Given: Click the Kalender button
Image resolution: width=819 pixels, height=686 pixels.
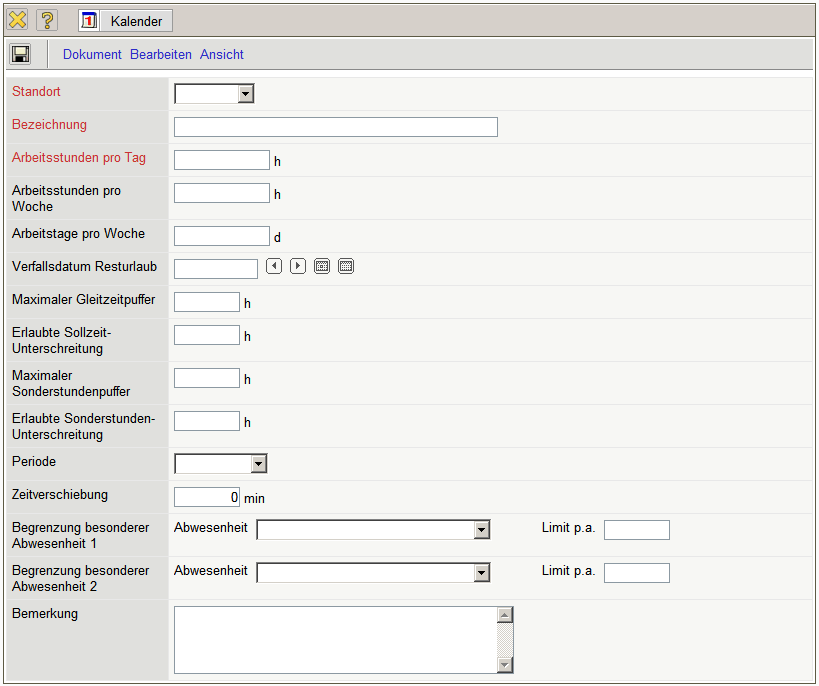Looking at the screenshot, I should tap(126, 21).
